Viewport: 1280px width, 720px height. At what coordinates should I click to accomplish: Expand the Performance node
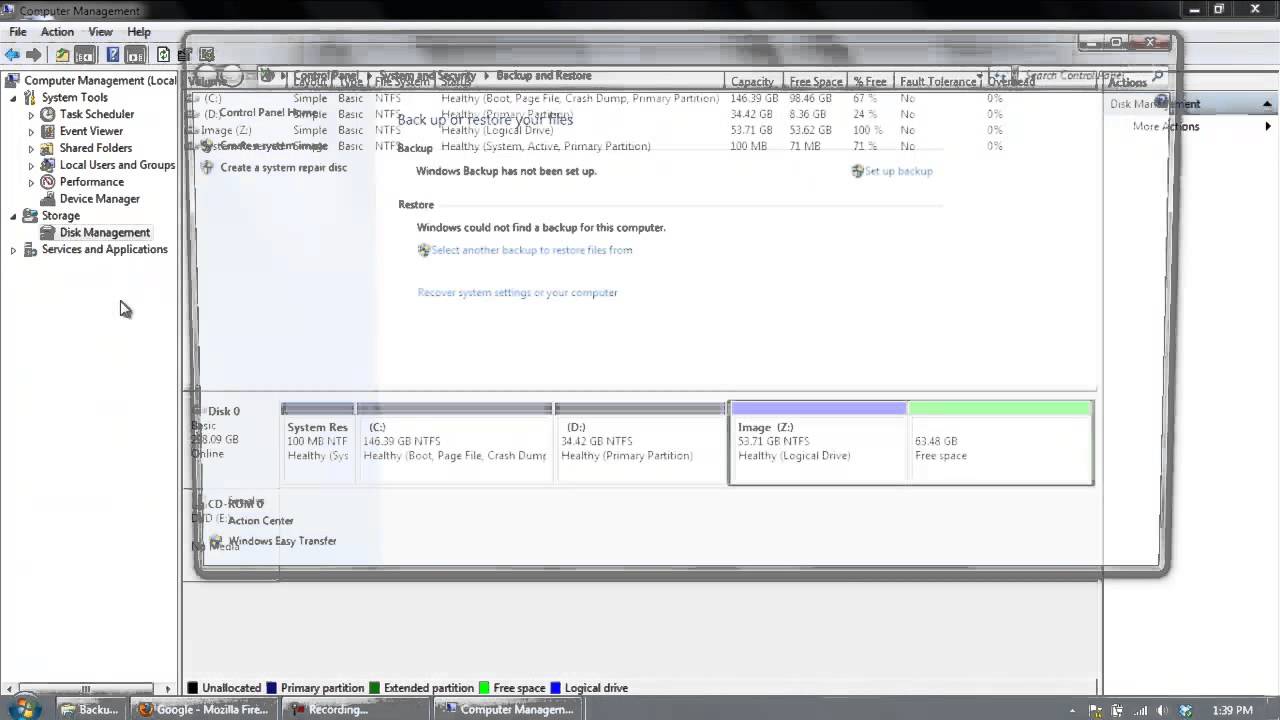point(31,183)
